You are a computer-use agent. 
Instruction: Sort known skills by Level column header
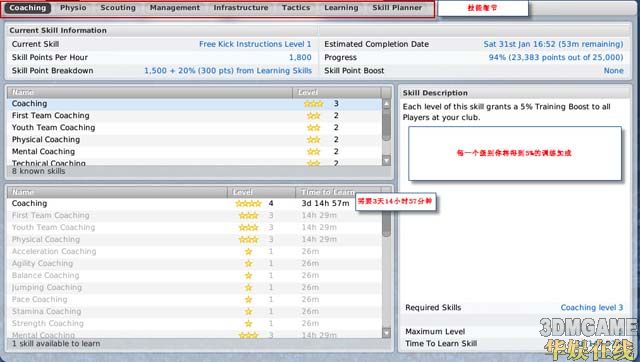pyautogui.click(x=337, y=92)
